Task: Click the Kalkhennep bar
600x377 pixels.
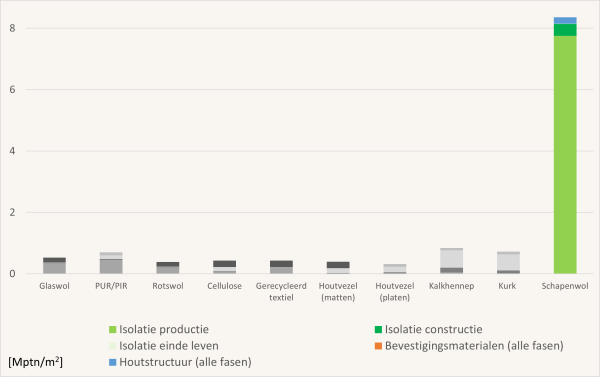Action: [x=452, y=261]
